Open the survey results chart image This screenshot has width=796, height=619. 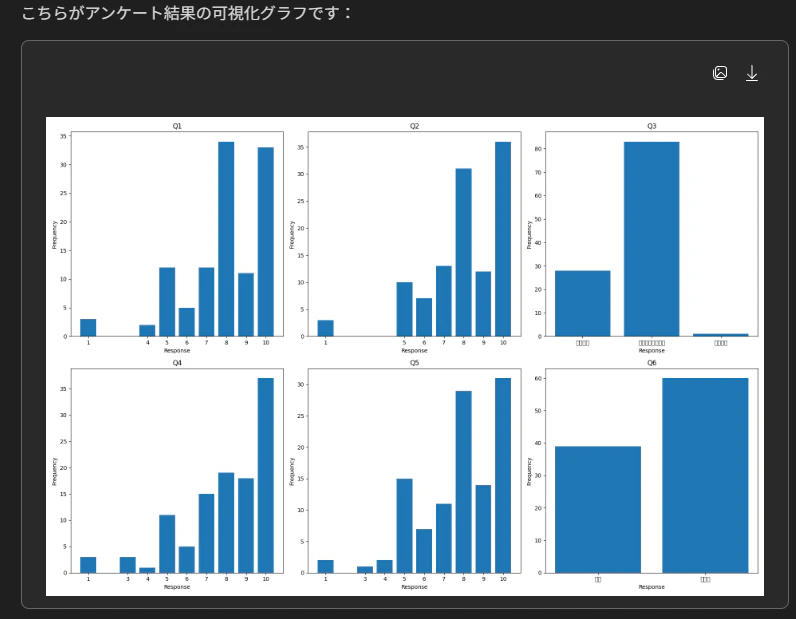405,356
